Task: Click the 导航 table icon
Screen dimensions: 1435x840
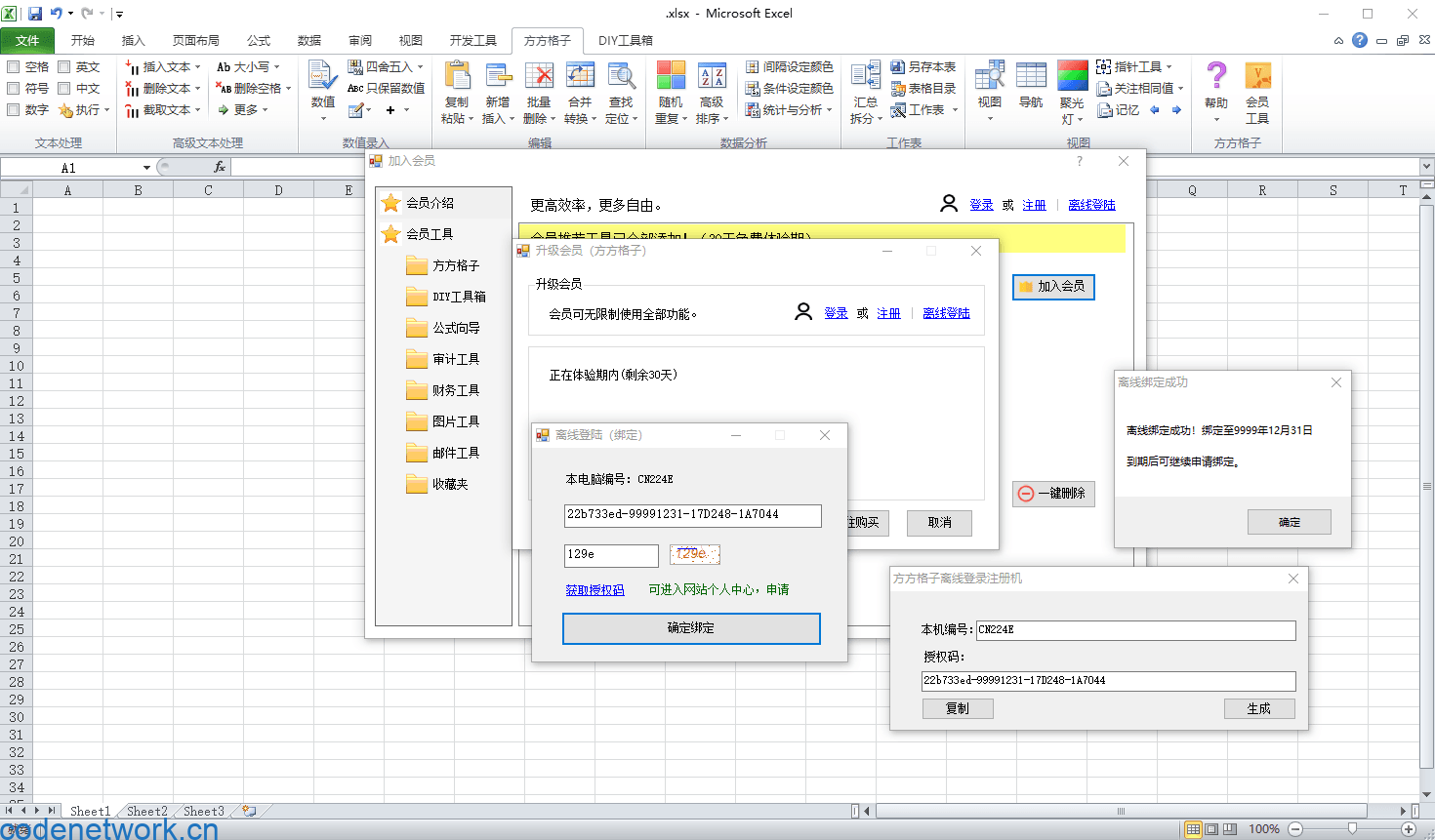Action: coord(1031,75)
